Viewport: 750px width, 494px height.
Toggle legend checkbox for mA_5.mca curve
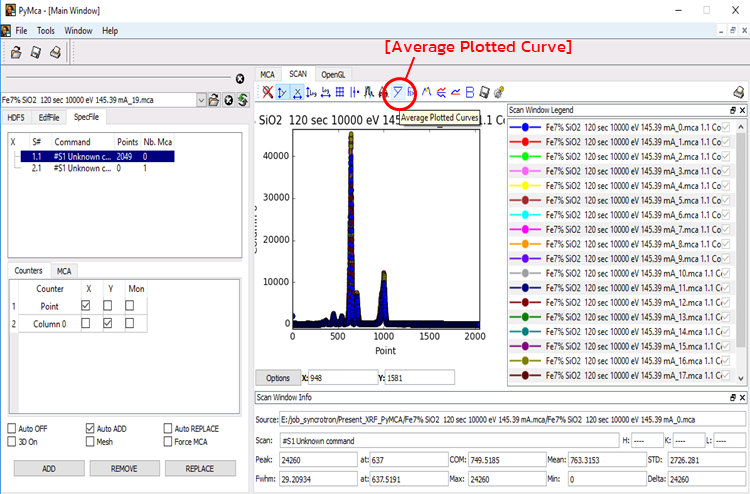726,200
